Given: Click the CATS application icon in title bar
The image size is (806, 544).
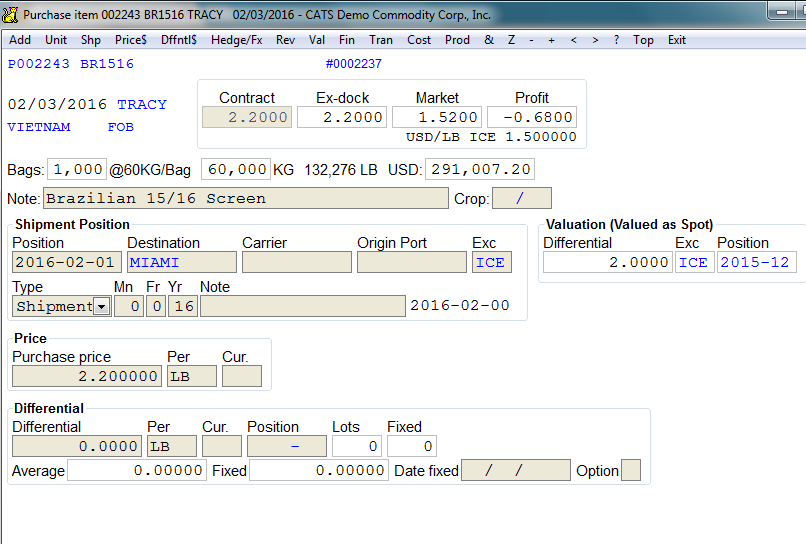Looking at the screenshot, I should [x=10, y=15].
